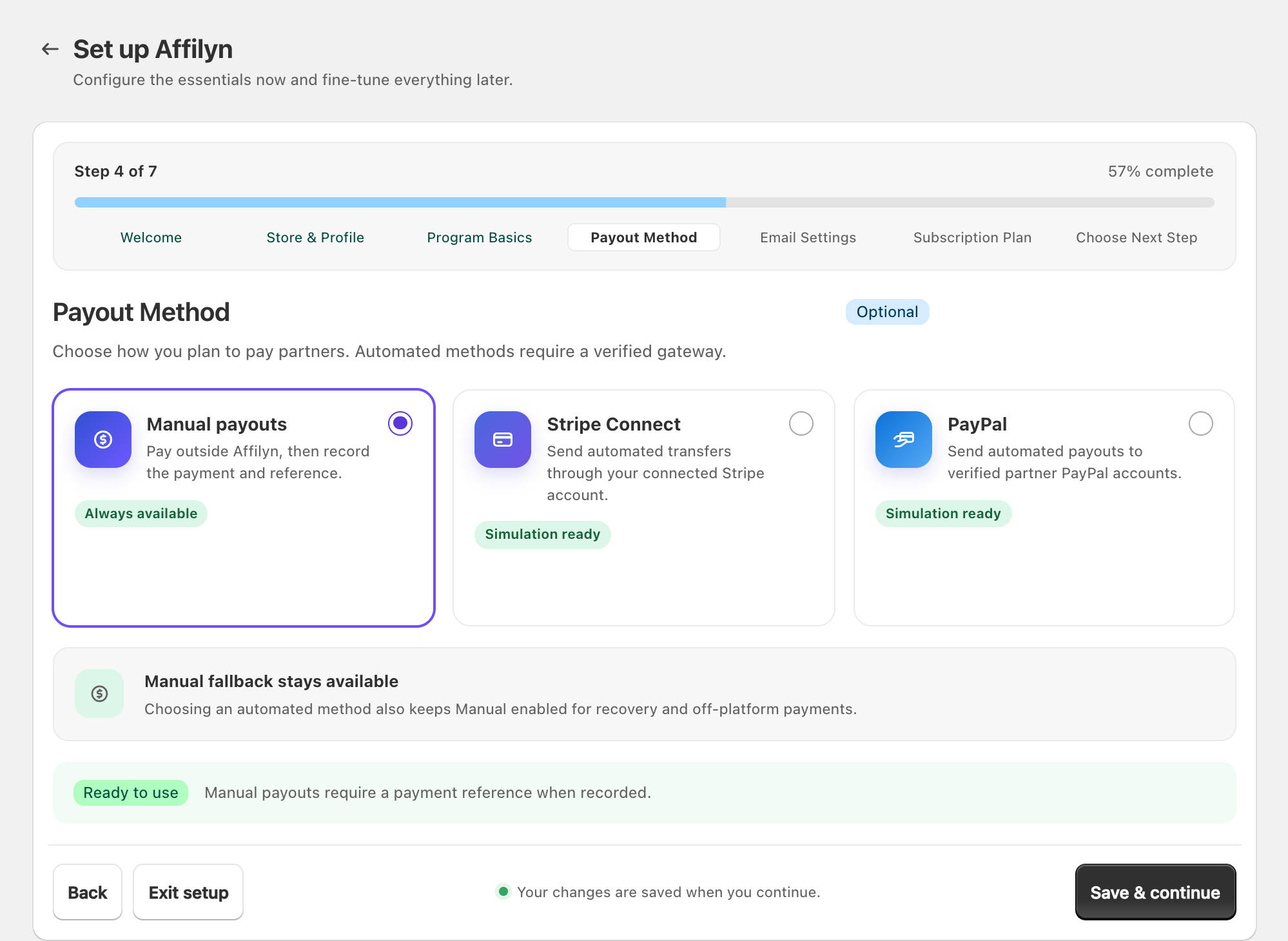Click the green saved-status dot

(x=503, y=891)
